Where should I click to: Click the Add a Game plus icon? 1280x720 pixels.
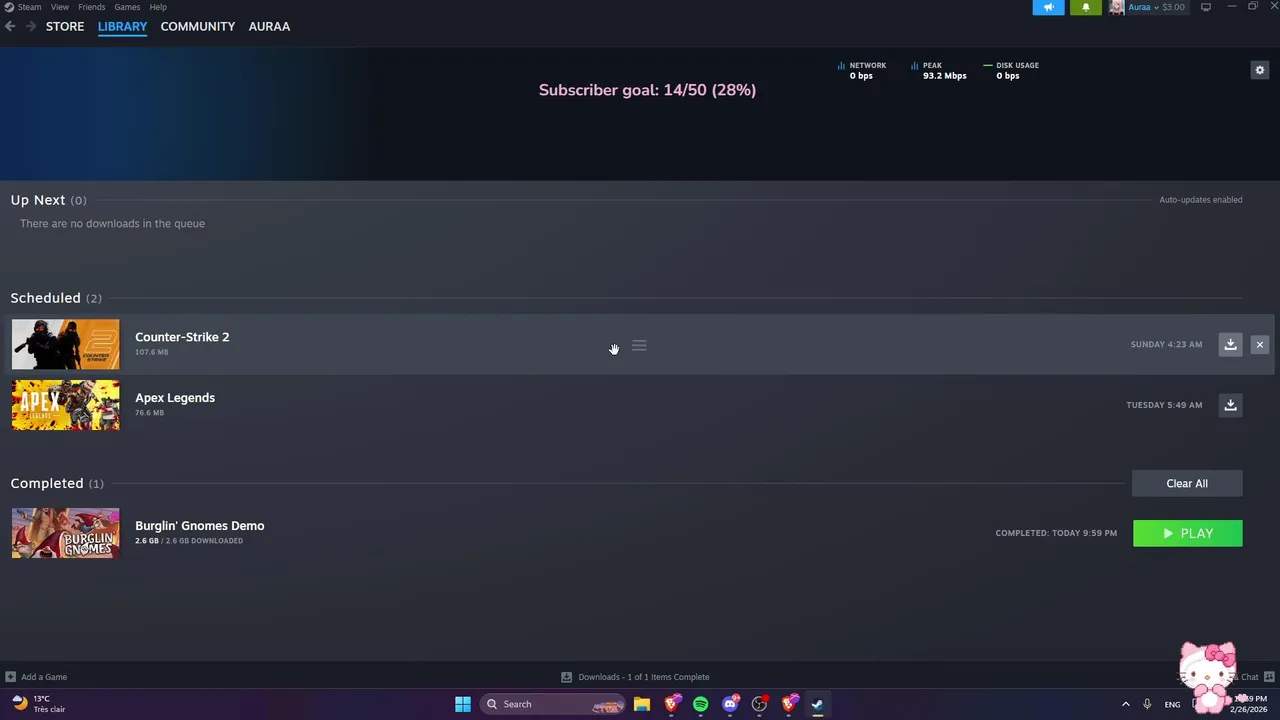10,677
